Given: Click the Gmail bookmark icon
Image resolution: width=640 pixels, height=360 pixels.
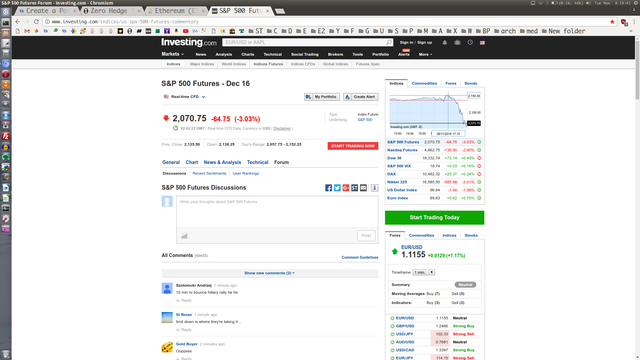Looking at the screenshot, I should point(27,31).
